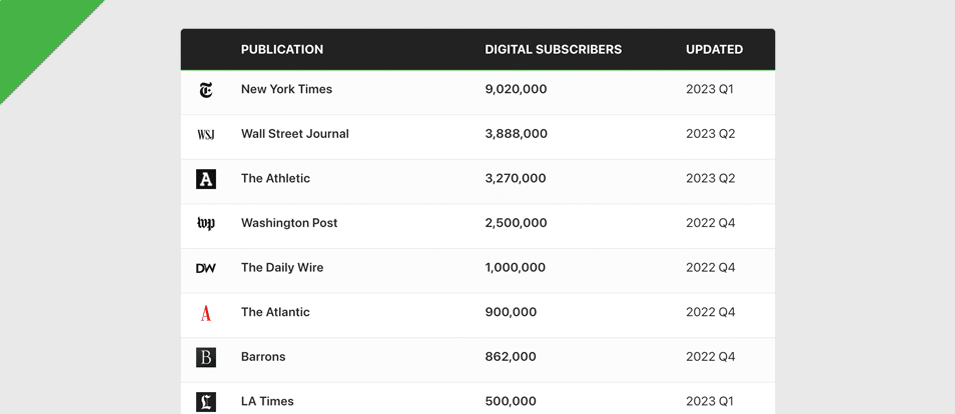Click the 1,000,000 subscriber value
This screenshot has height=414, width=955.
[x=515, y=267]
